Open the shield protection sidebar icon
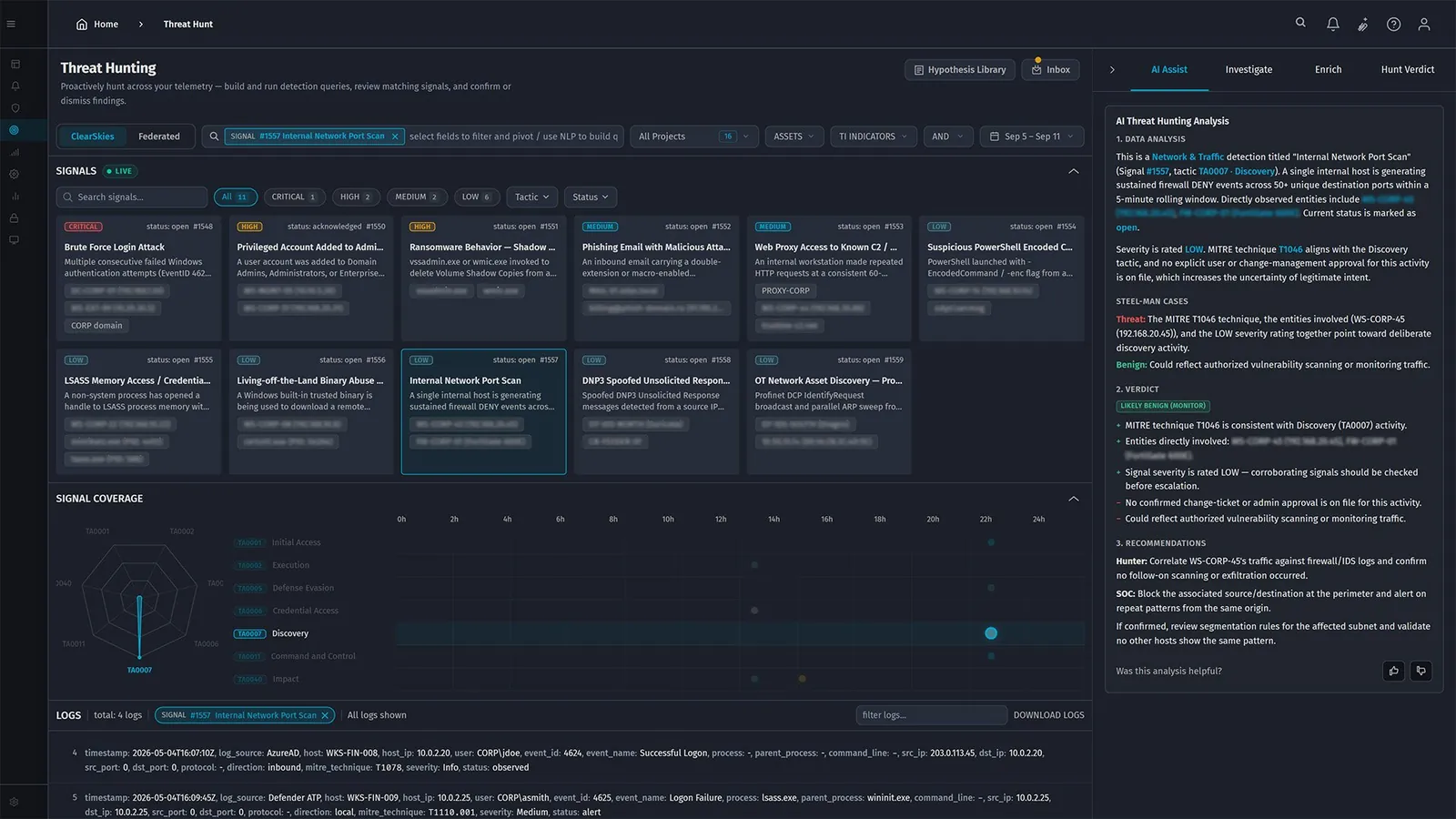1456x819 pixels. pyautogui.click(x=15, y=107)
